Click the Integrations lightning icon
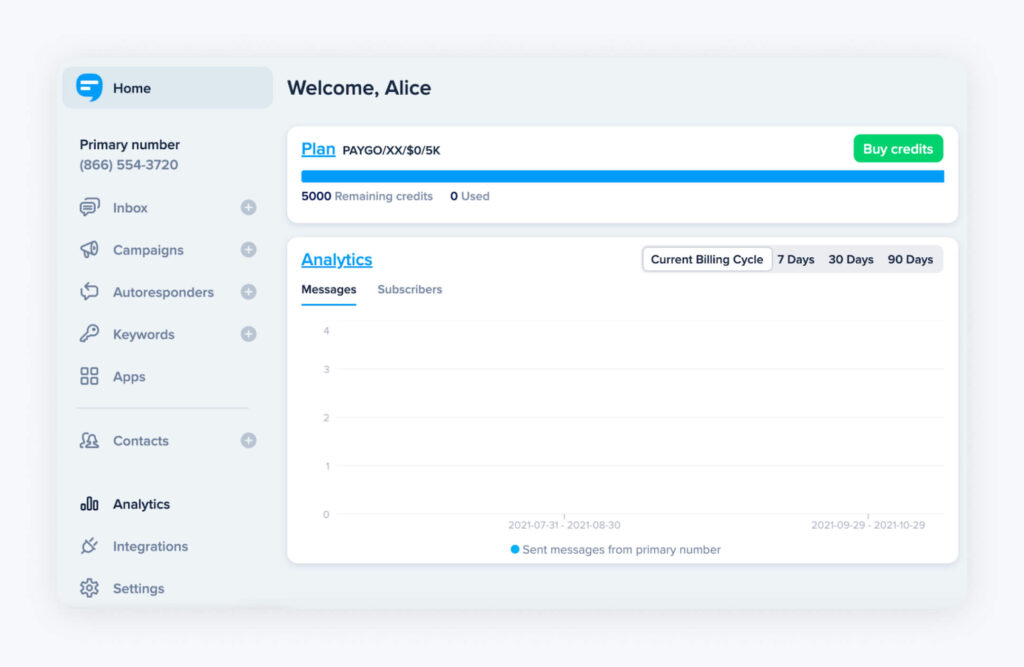The width and height of the screenshot is (1024, 667). pyautogui.click(x=92, y=546)
